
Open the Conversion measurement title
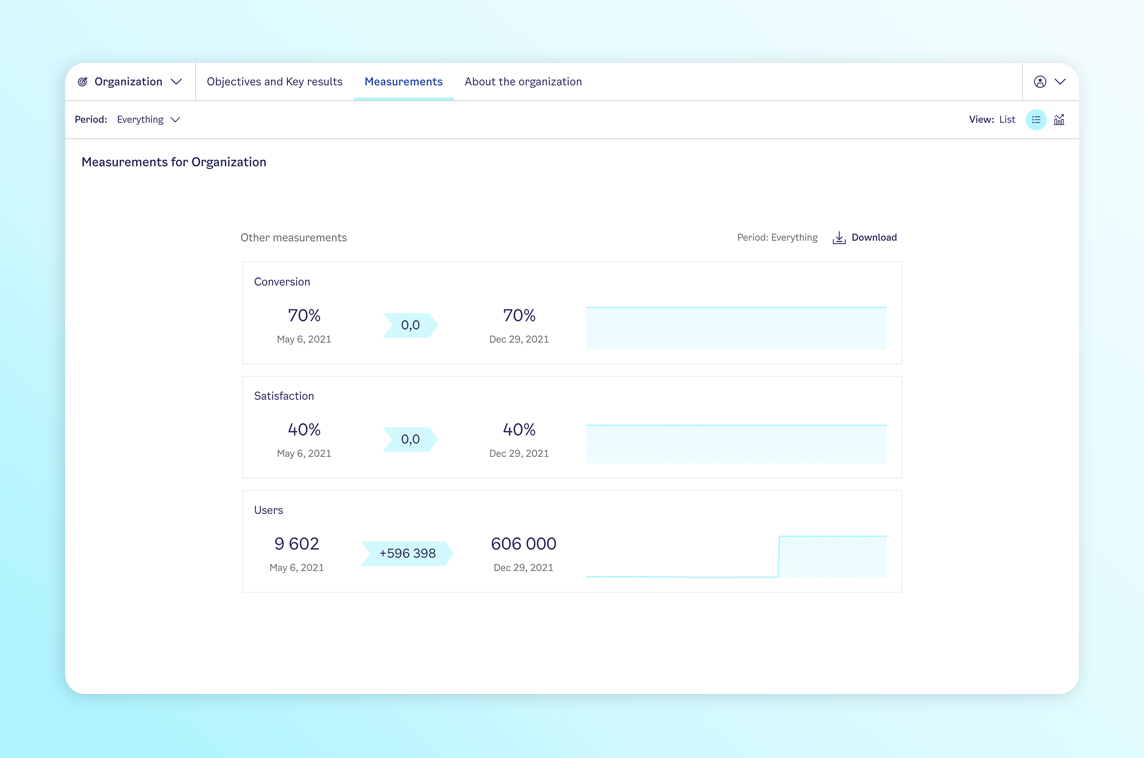click(x=282, y=282)
